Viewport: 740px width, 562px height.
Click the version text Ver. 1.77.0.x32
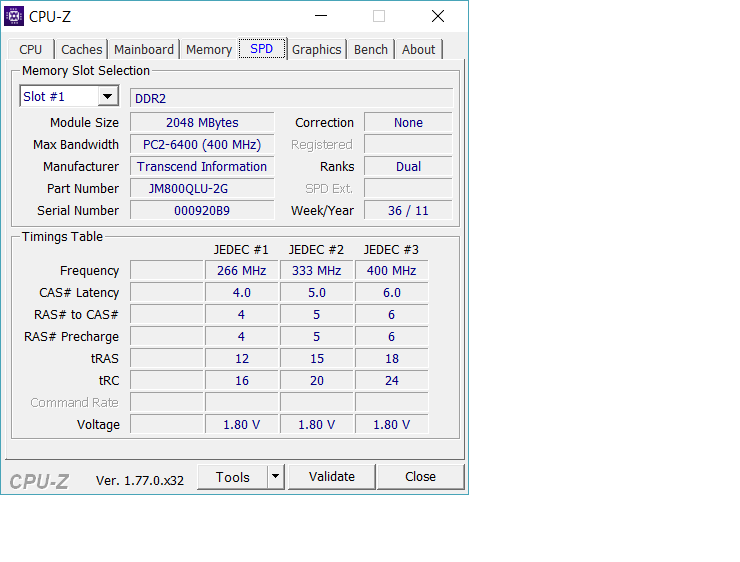(x=140, y=481)
